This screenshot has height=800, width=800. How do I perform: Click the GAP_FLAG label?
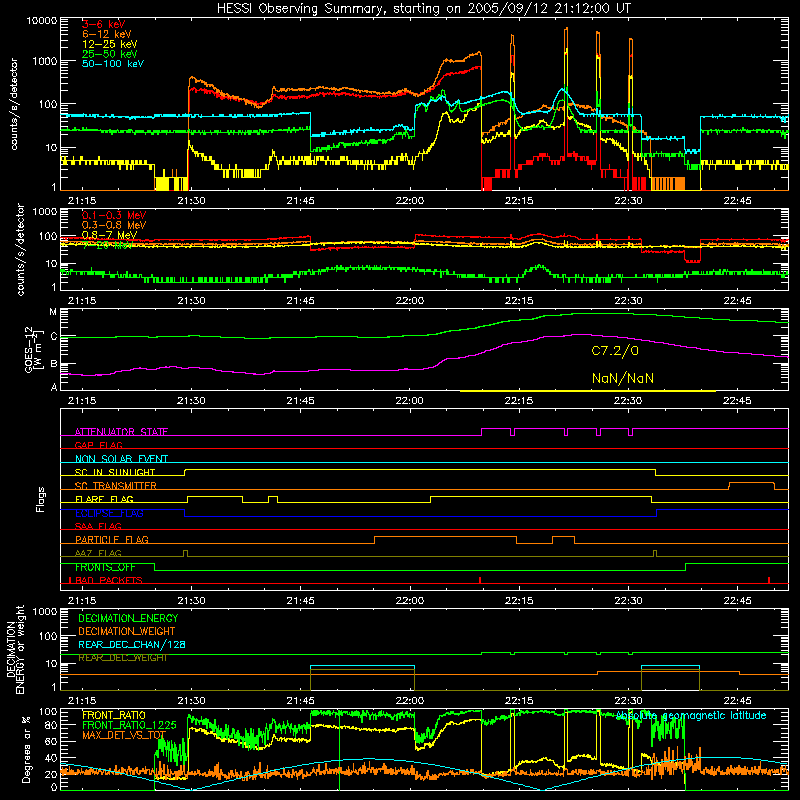pos(98,445)
